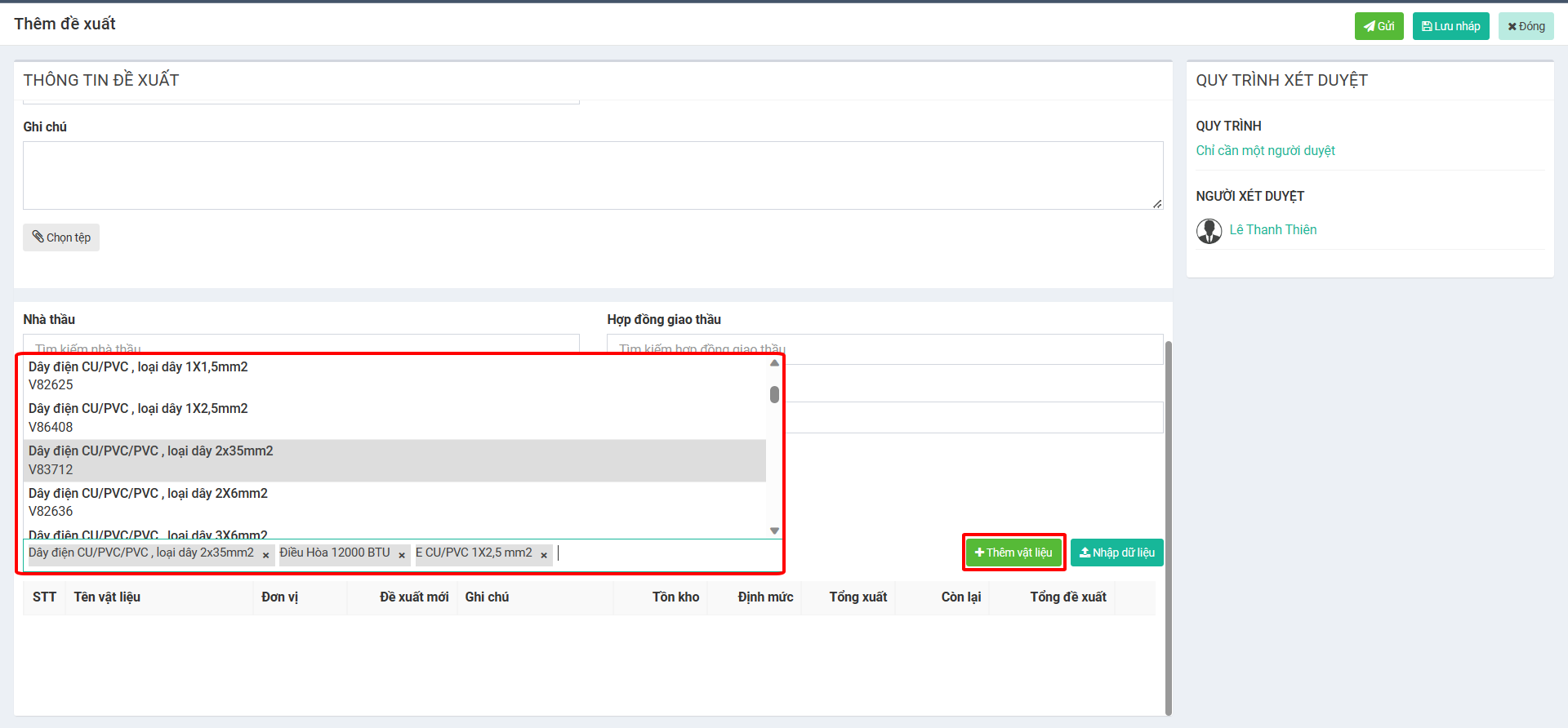Click the Tên vật liệu column header

107,597
